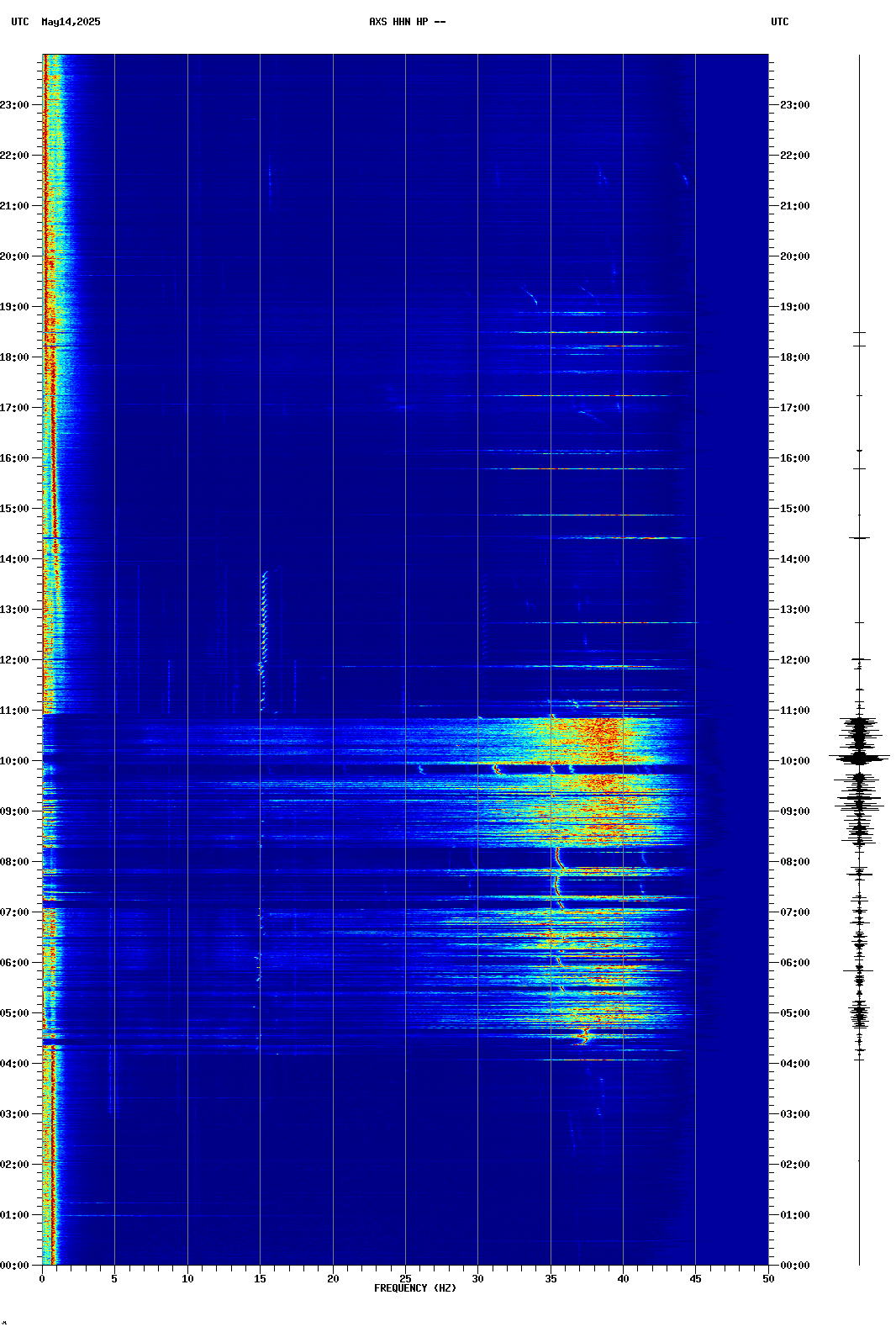Click the frequency tick label '50'
The height and width of the screenshot is (1332, 896).
[x=768, y=1279]
